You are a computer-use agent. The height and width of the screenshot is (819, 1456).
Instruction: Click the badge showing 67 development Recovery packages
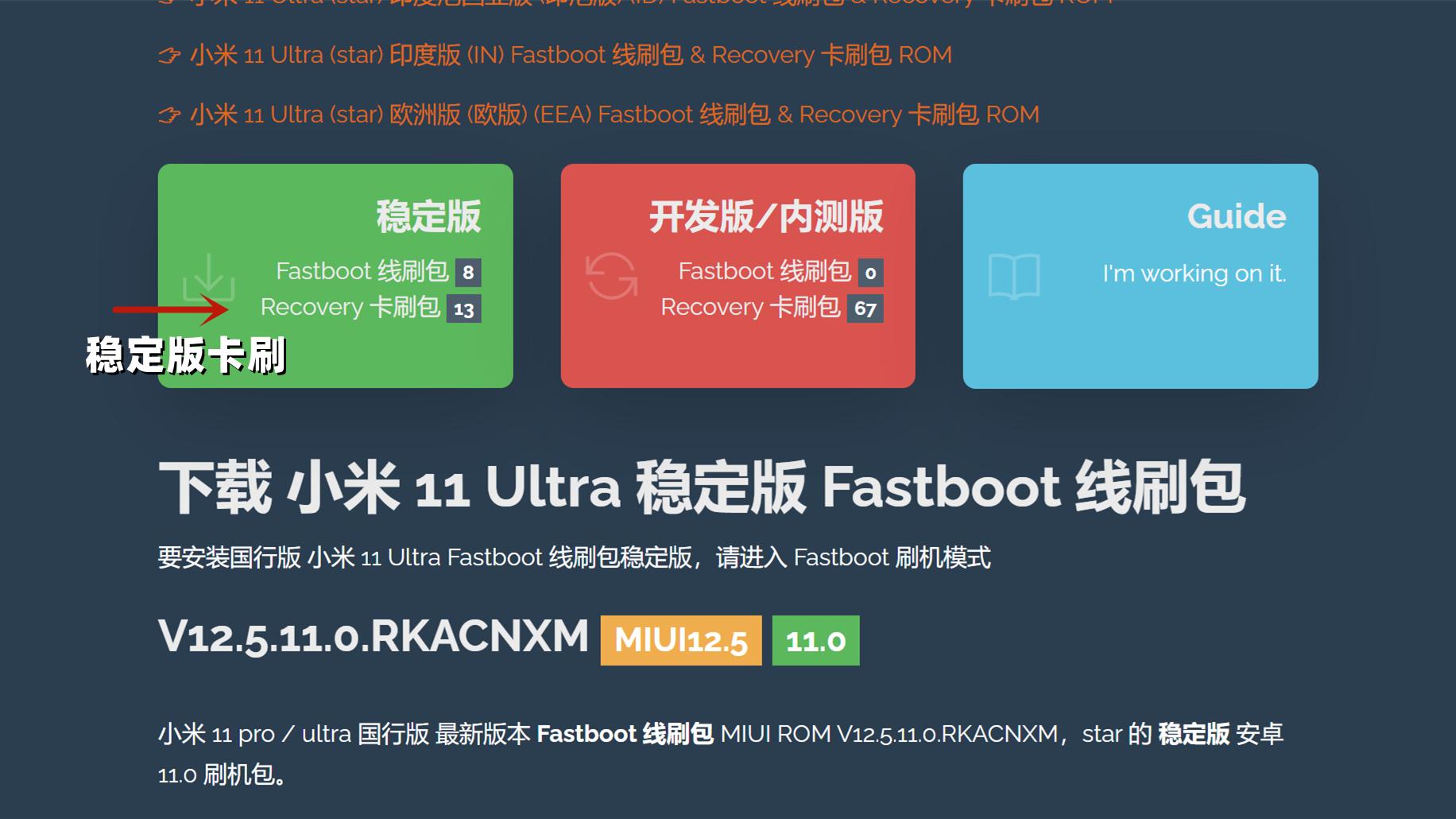865,309
